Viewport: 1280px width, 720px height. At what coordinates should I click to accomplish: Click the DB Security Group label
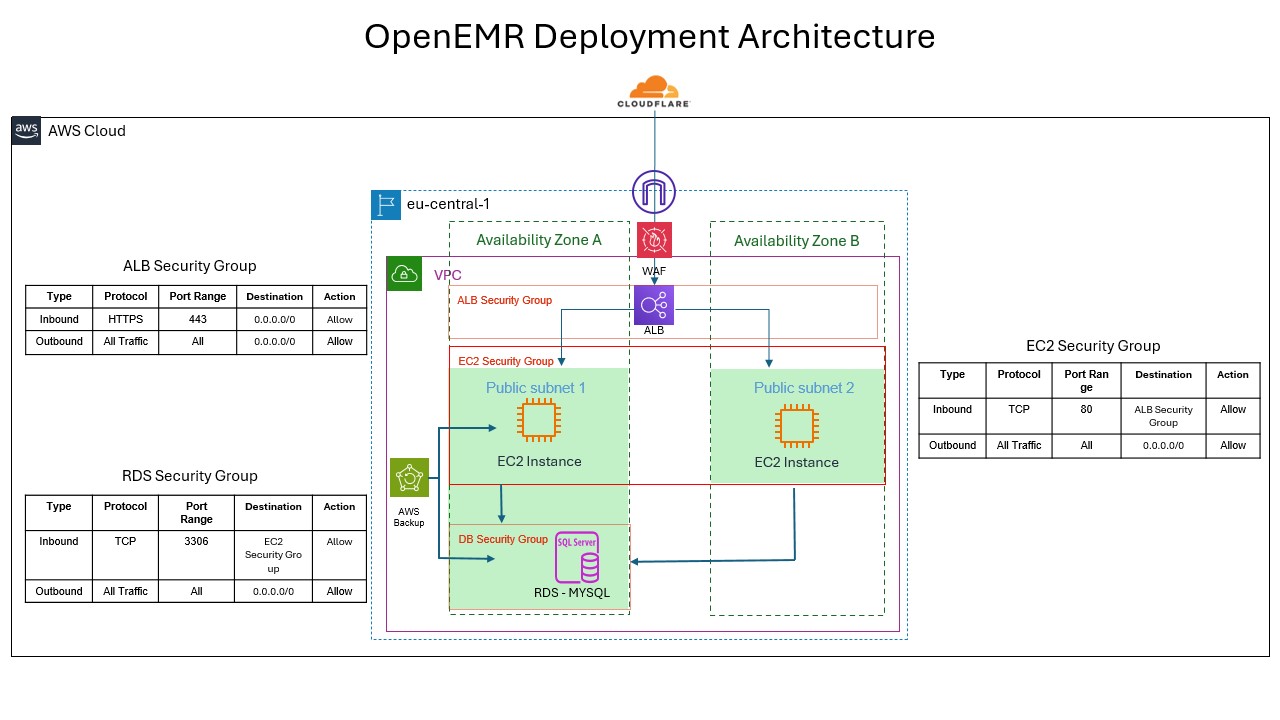click(503, 539)
